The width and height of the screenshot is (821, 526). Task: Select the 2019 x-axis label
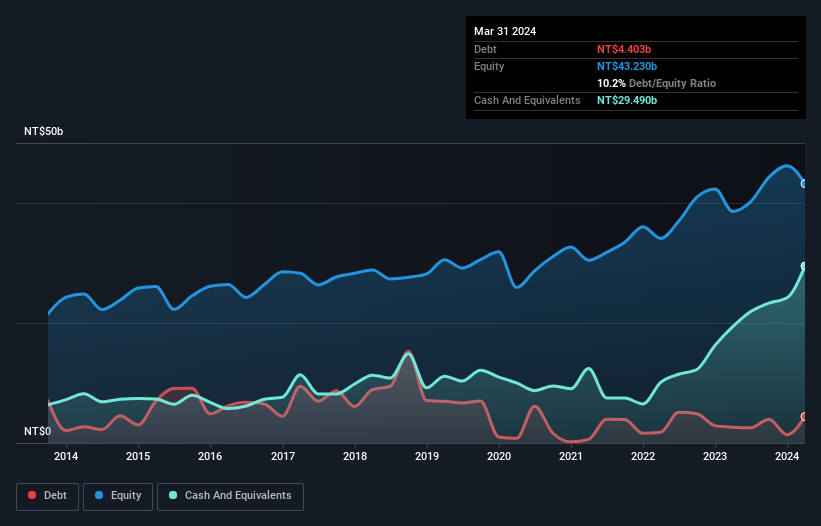(x=427, y=456)
